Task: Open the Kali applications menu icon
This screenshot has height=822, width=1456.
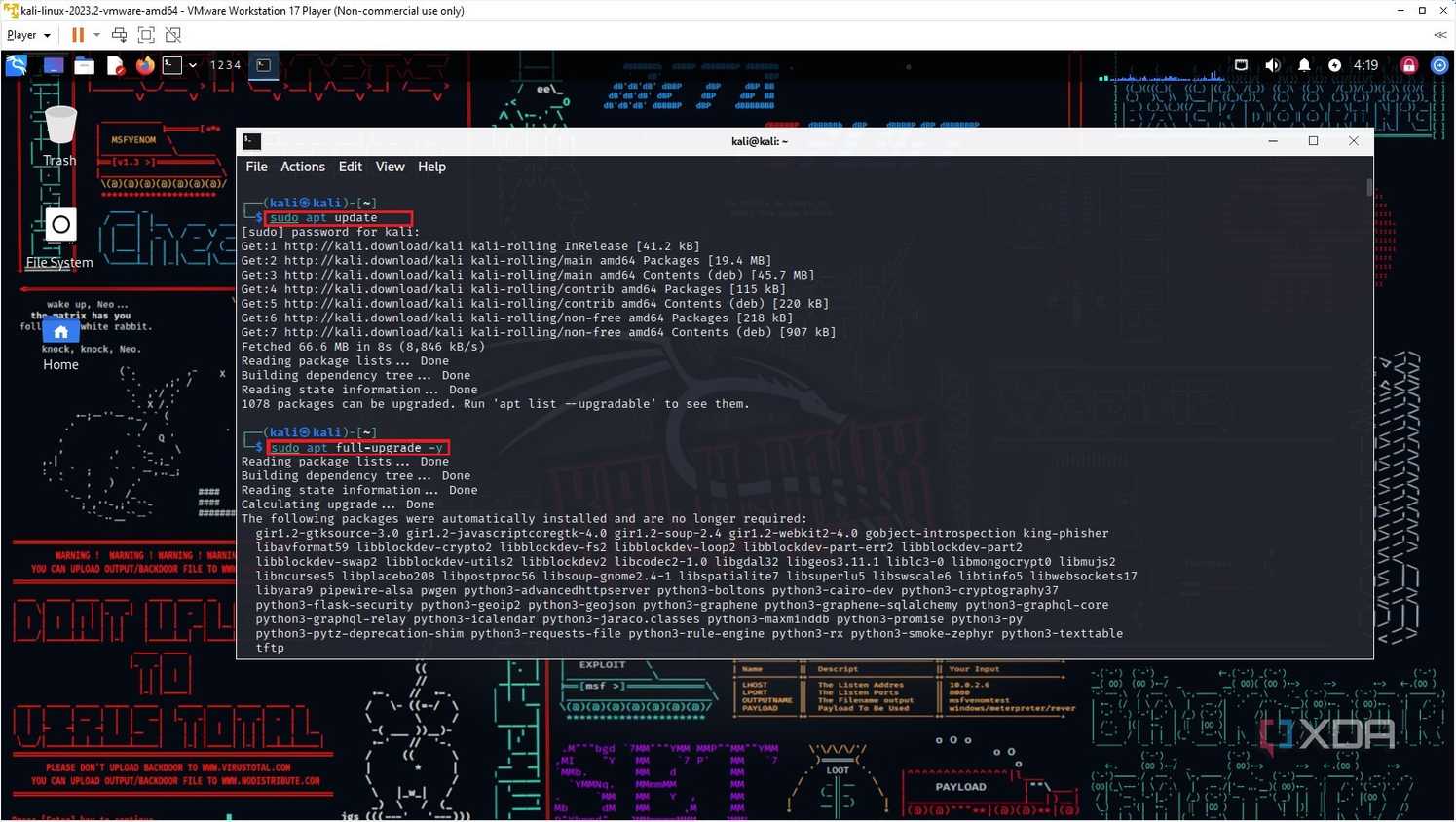Action: 17,65
